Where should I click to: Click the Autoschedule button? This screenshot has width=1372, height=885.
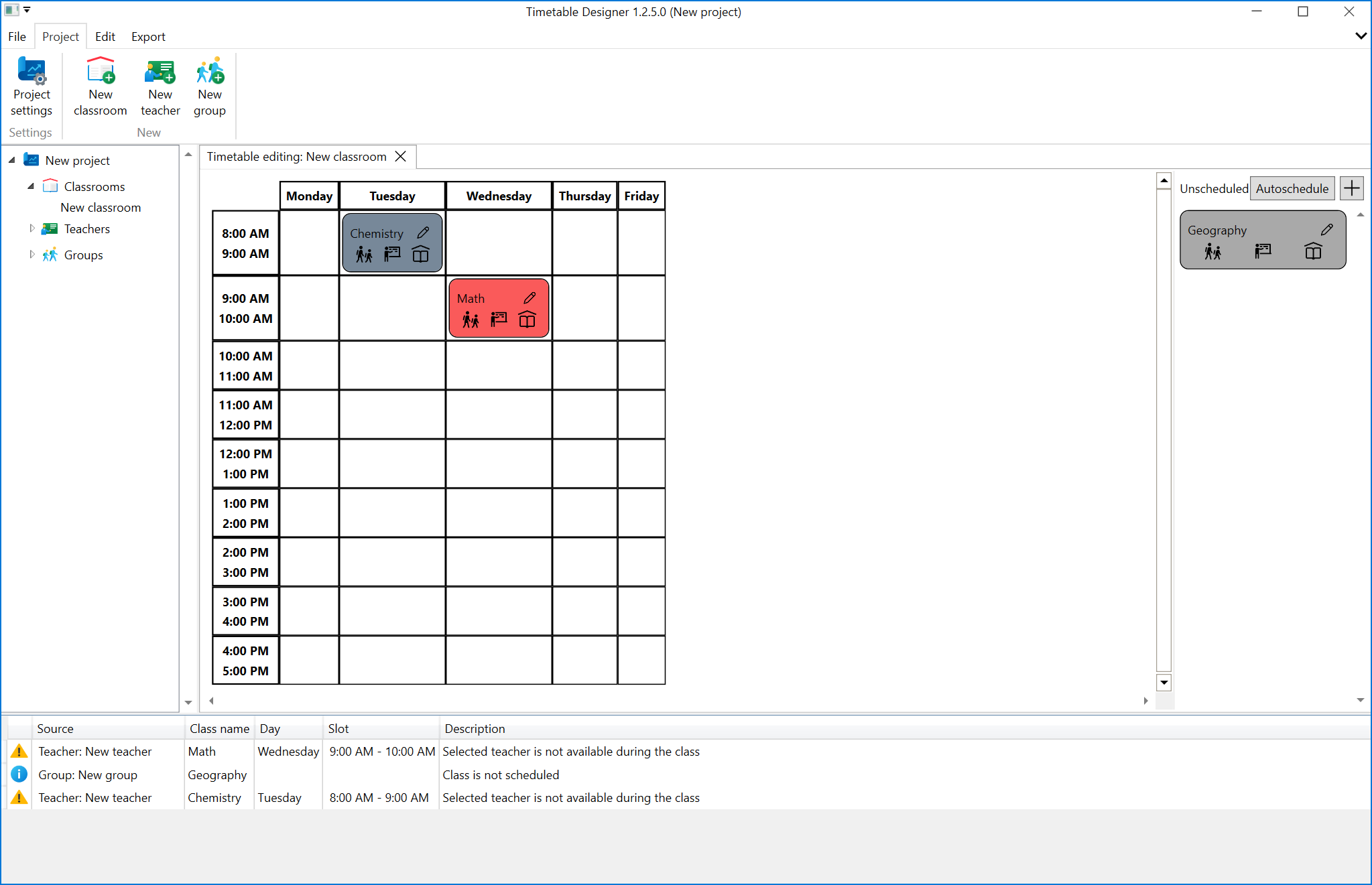pyautogui.click(x=1292, y=188)
